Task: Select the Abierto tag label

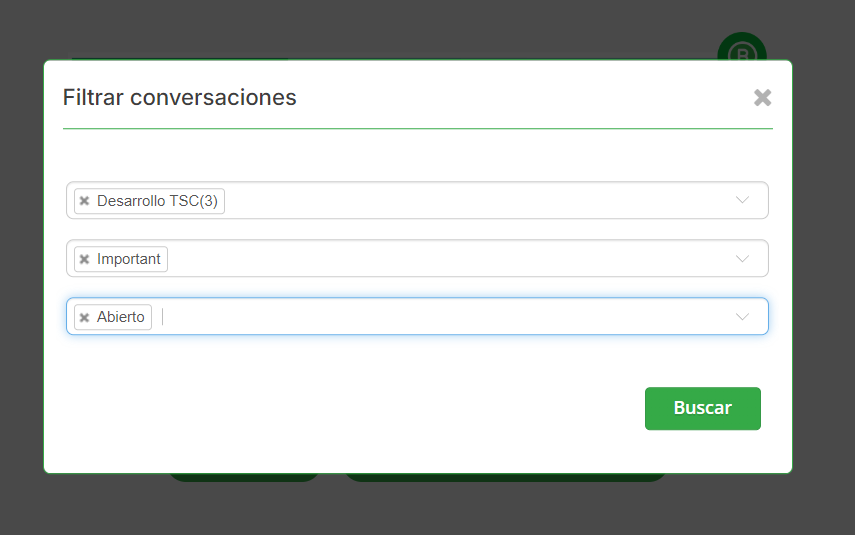Action: [121, 317]
